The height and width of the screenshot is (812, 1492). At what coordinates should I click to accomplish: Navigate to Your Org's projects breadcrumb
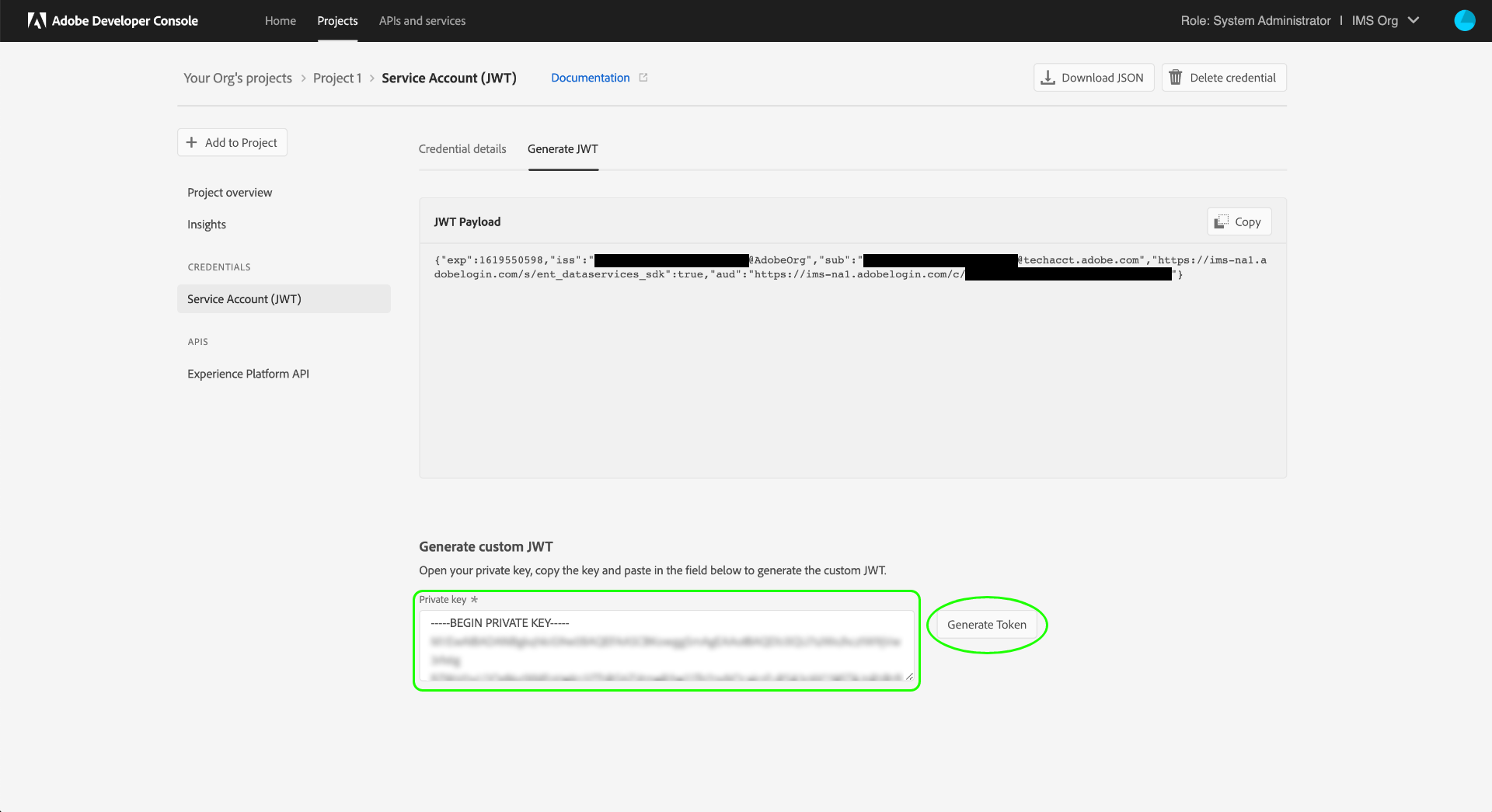tap(238, 78)
